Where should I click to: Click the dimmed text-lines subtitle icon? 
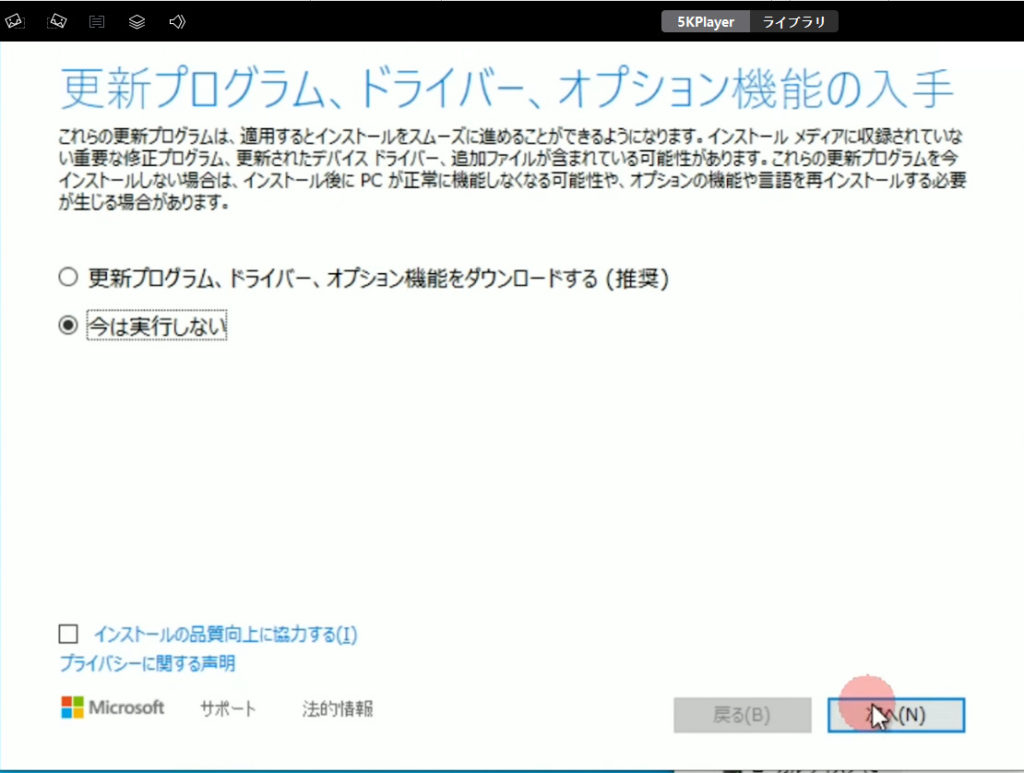pyautogui.click(x=97, y=21)
